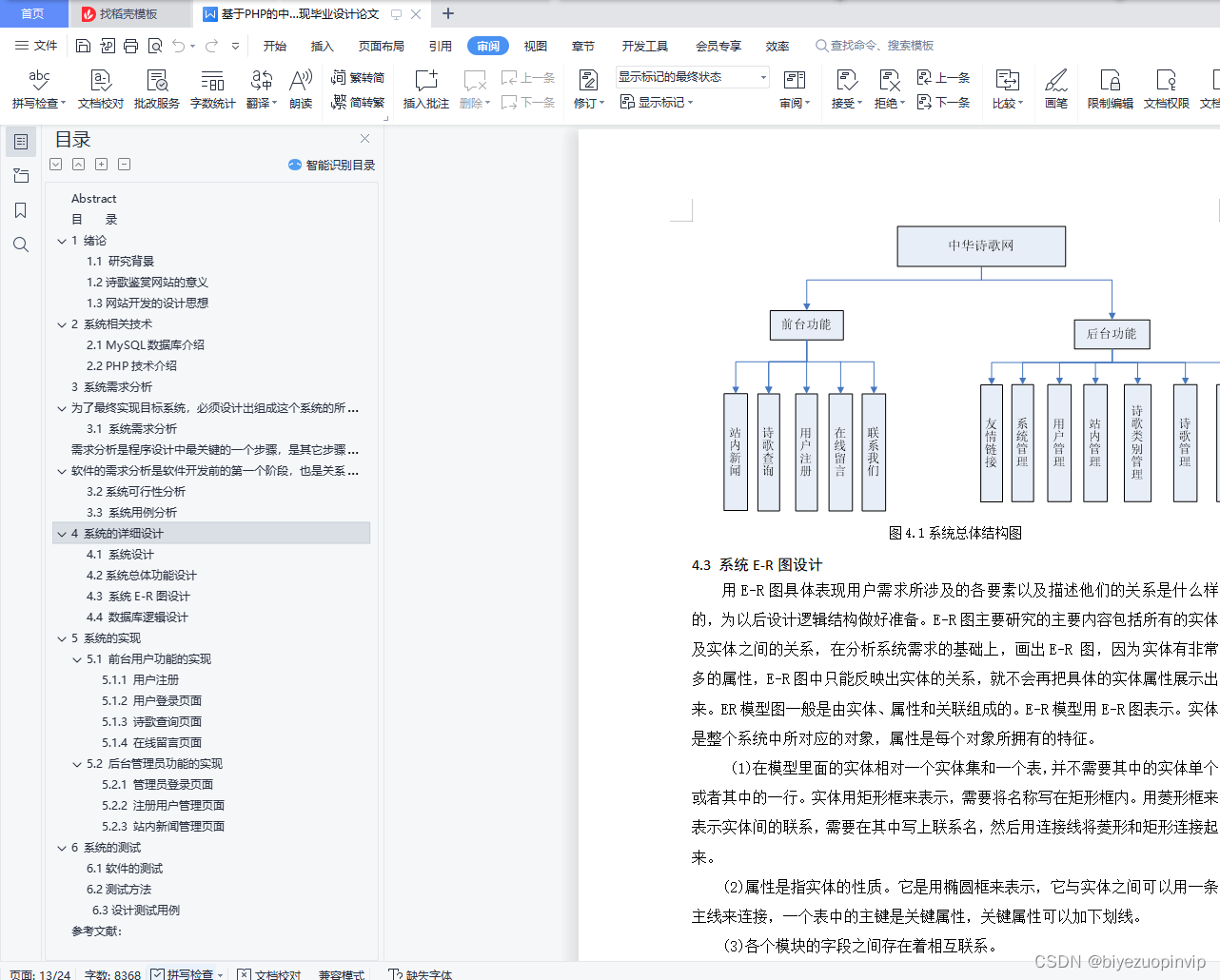This screenshot has height=980, width=1220.
Task: Click the expand all (+) outline button
Action: tap(102, 165)
